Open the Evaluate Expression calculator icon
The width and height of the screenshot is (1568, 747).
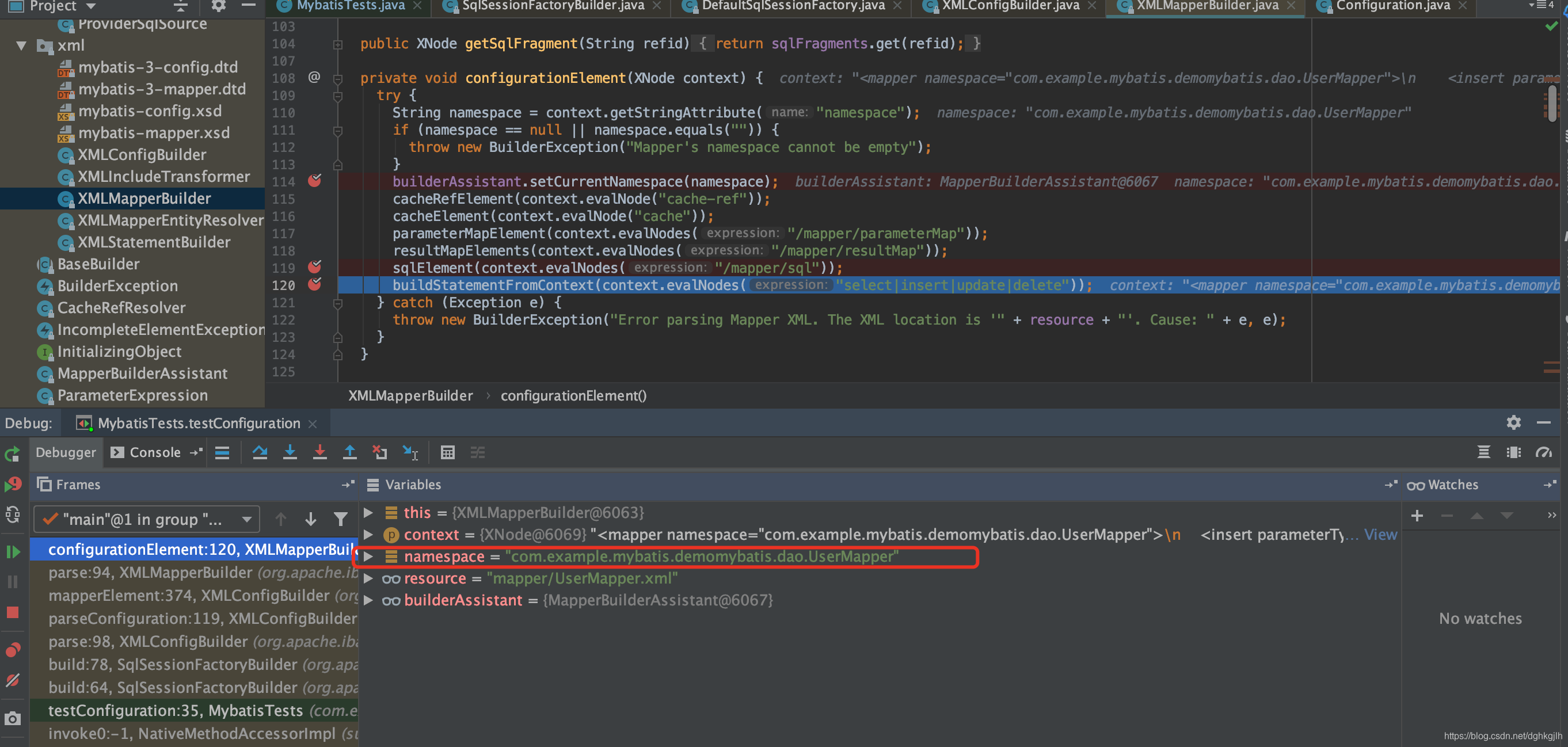tap(447, 452)
